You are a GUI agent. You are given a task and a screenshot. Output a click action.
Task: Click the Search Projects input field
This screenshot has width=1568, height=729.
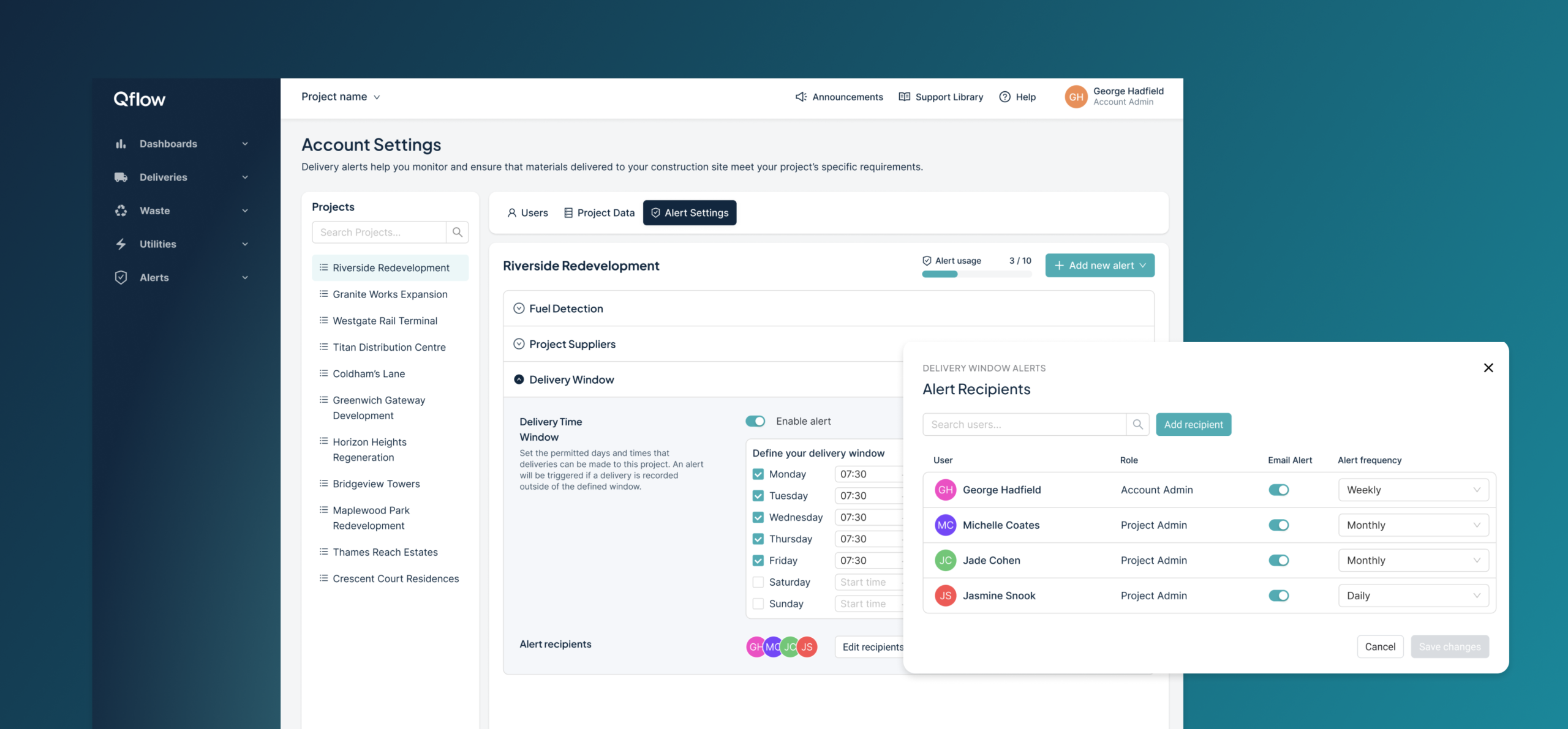click(379, 233)
